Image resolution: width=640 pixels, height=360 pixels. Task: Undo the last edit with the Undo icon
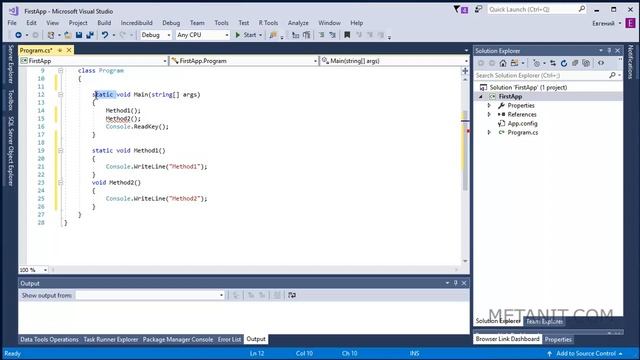(x=105, y=35)
